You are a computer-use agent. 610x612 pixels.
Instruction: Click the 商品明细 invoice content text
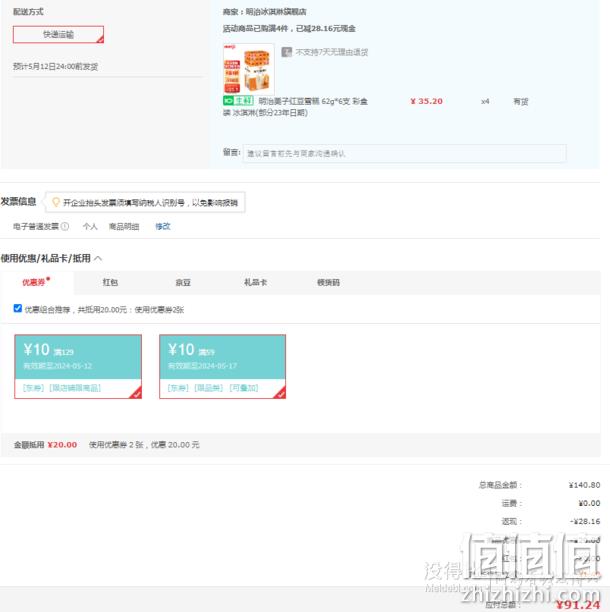124,226
